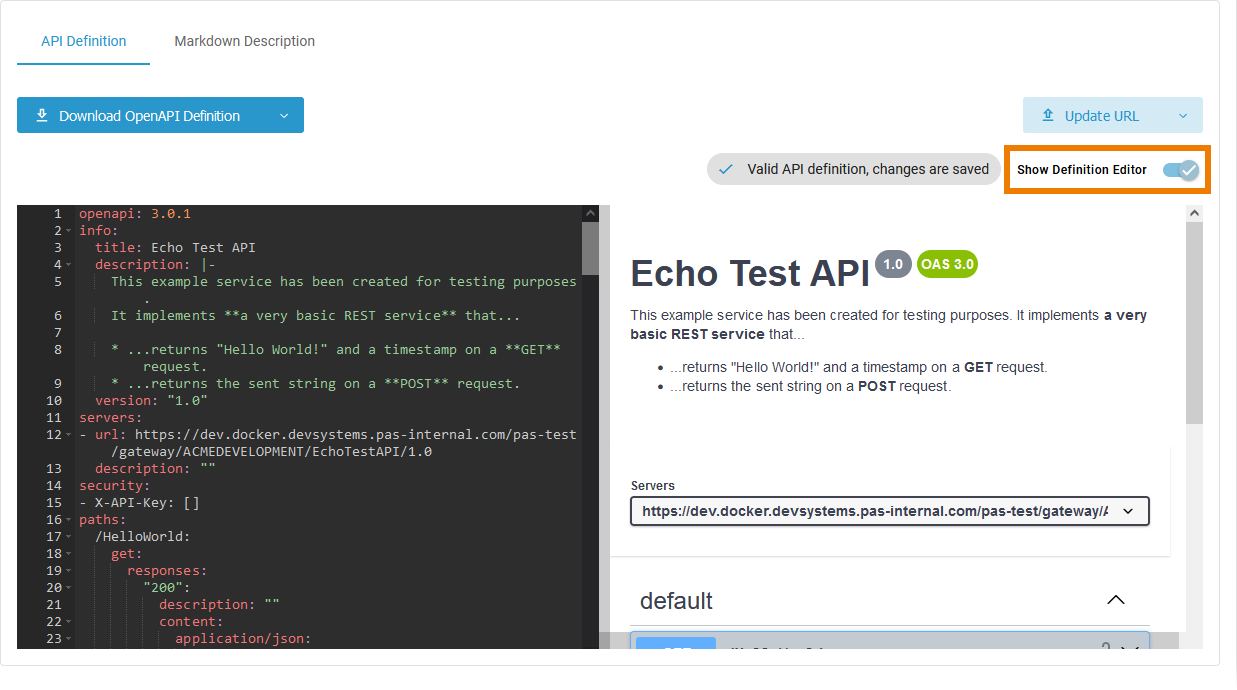Open the Download OpenAPI Definition dropdown chevron
1237x690 pixels.
tap(283, 115)
